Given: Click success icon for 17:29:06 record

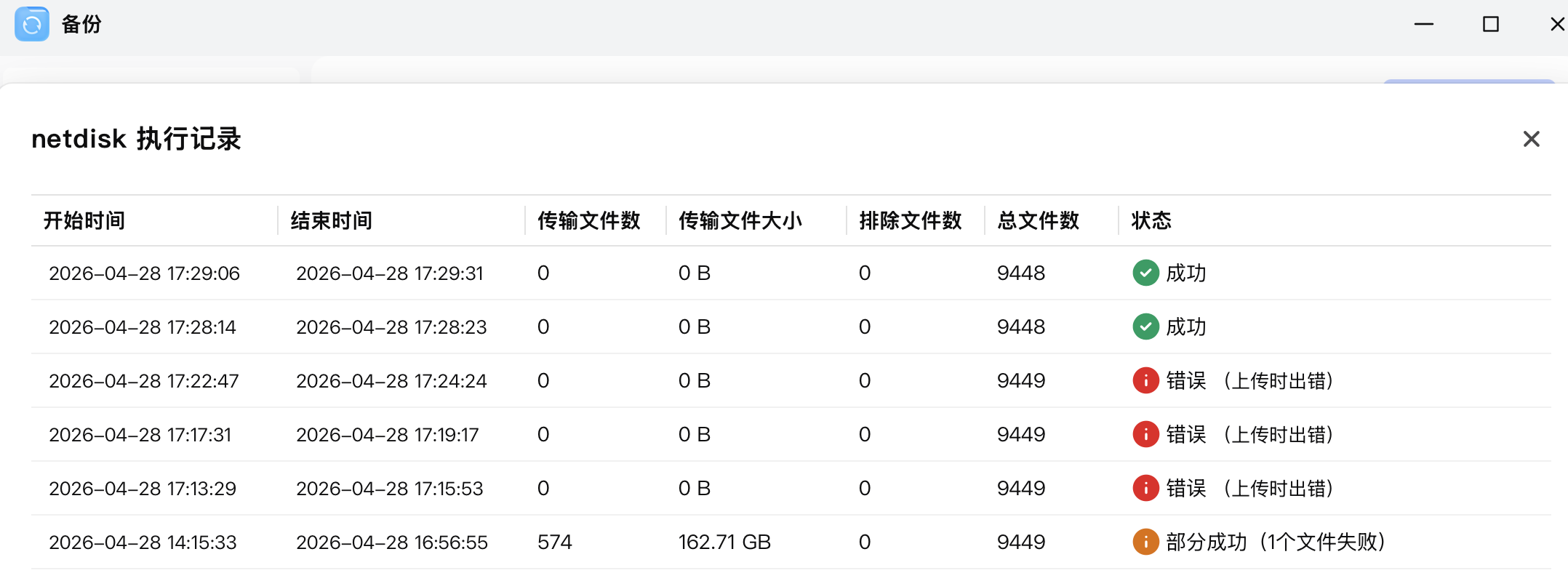Looking at the screenshot, I should point(1145,273).
